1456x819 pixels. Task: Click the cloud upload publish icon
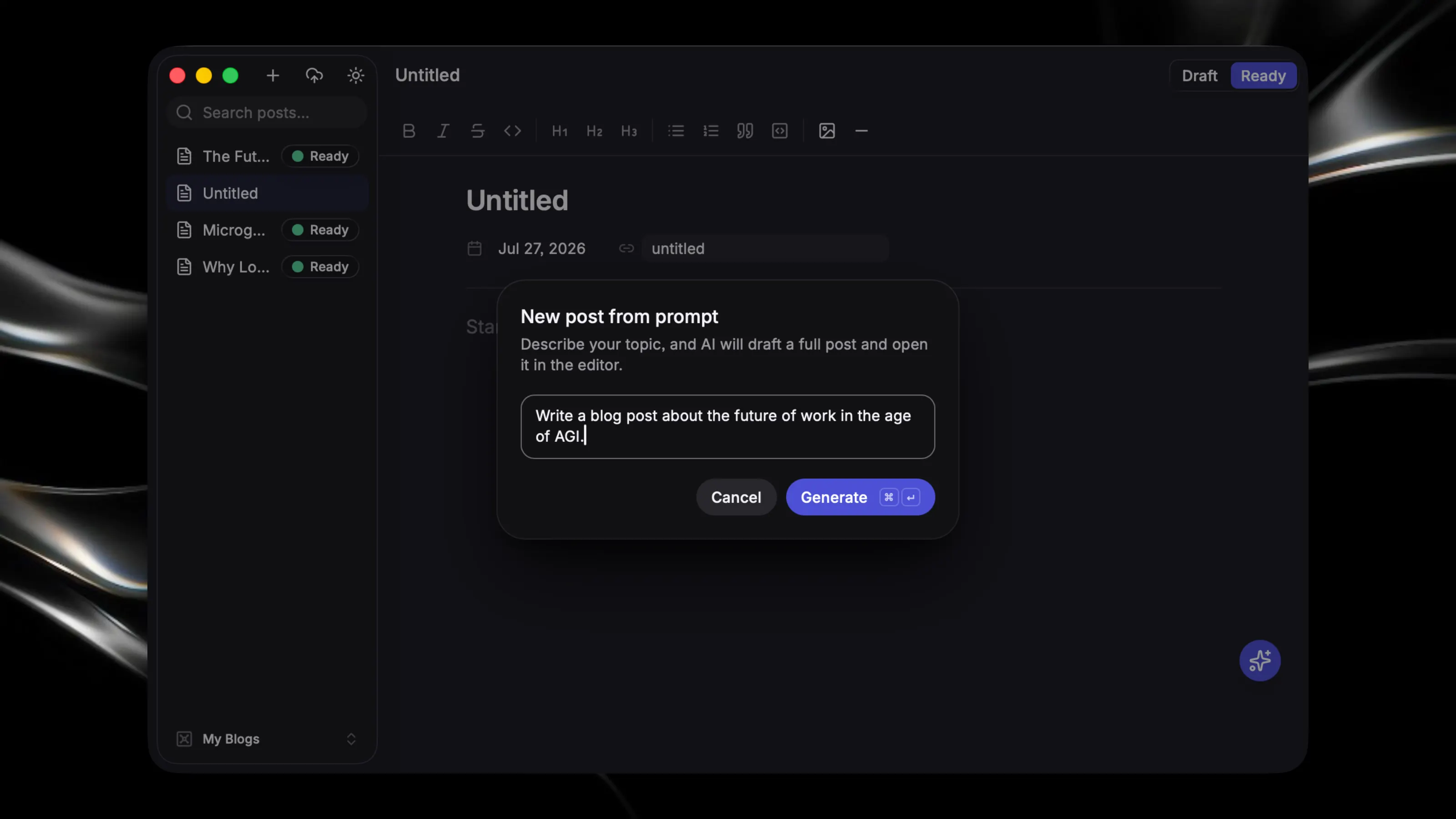tap(314, 75)
